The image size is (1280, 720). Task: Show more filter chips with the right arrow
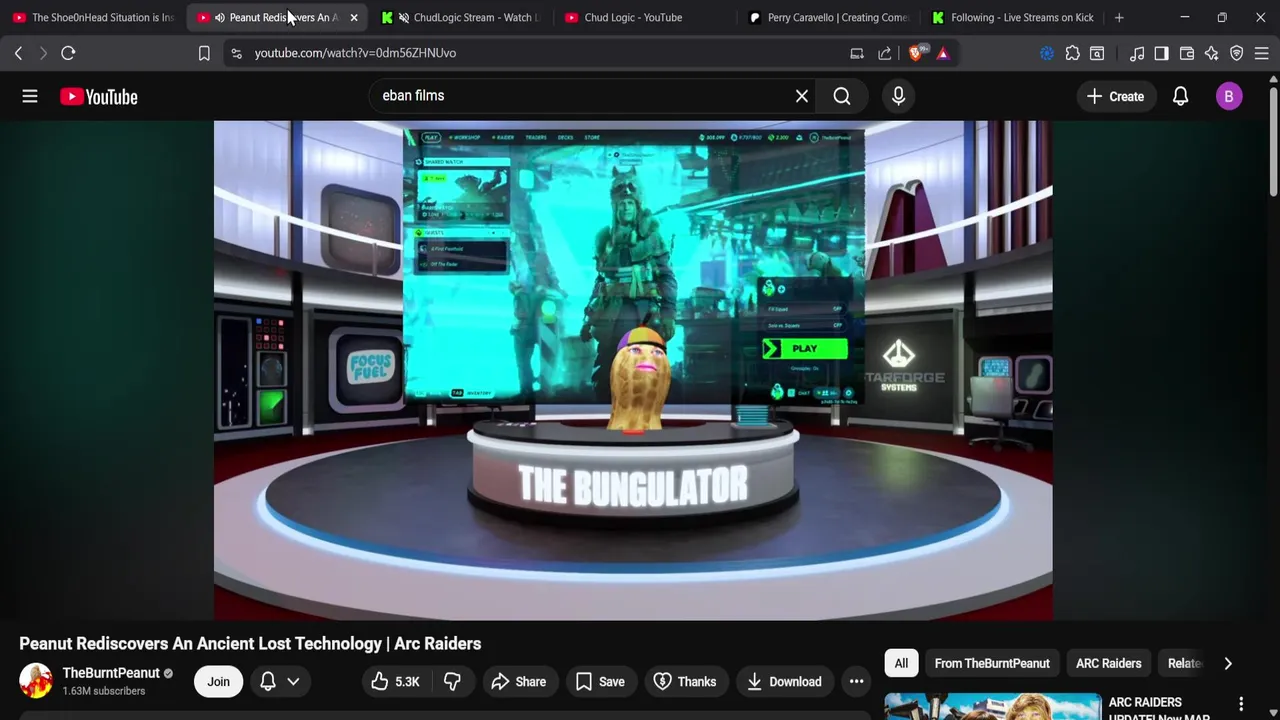(1228, 663)
